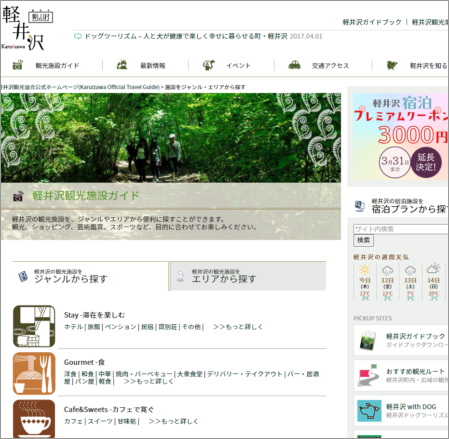Click today's sunny weather icon
The image size is (449, 439).
365,269
